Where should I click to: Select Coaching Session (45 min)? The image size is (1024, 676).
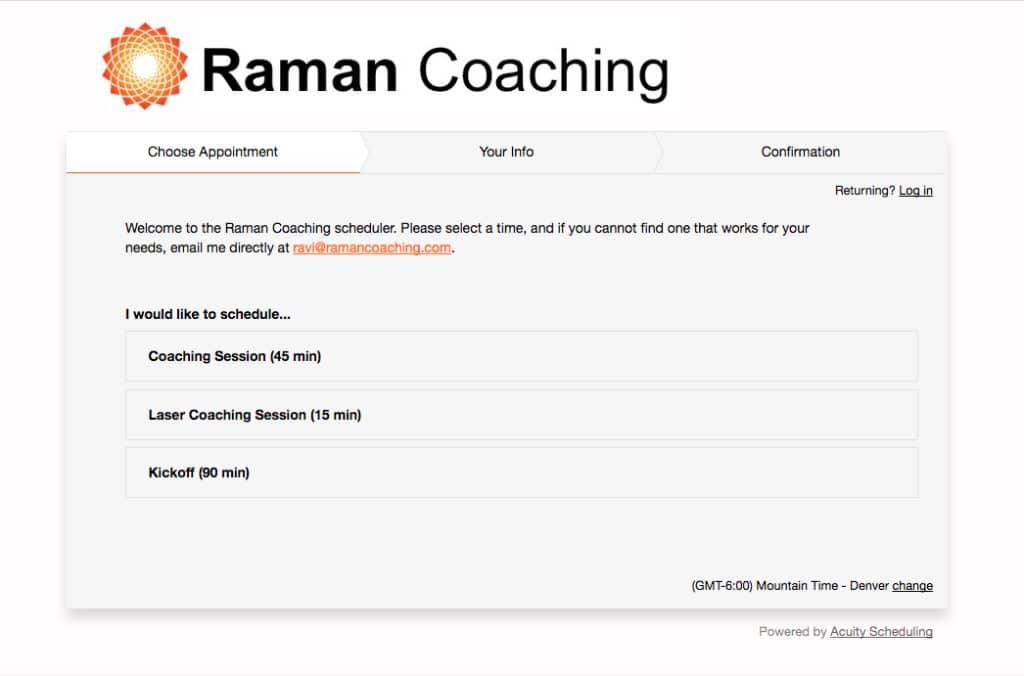(x=521, y=356)
